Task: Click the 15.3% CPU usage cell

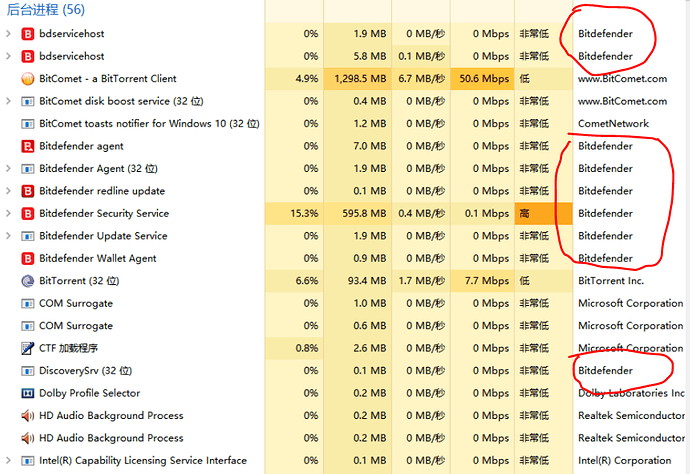Action: (x=294, y=213)
